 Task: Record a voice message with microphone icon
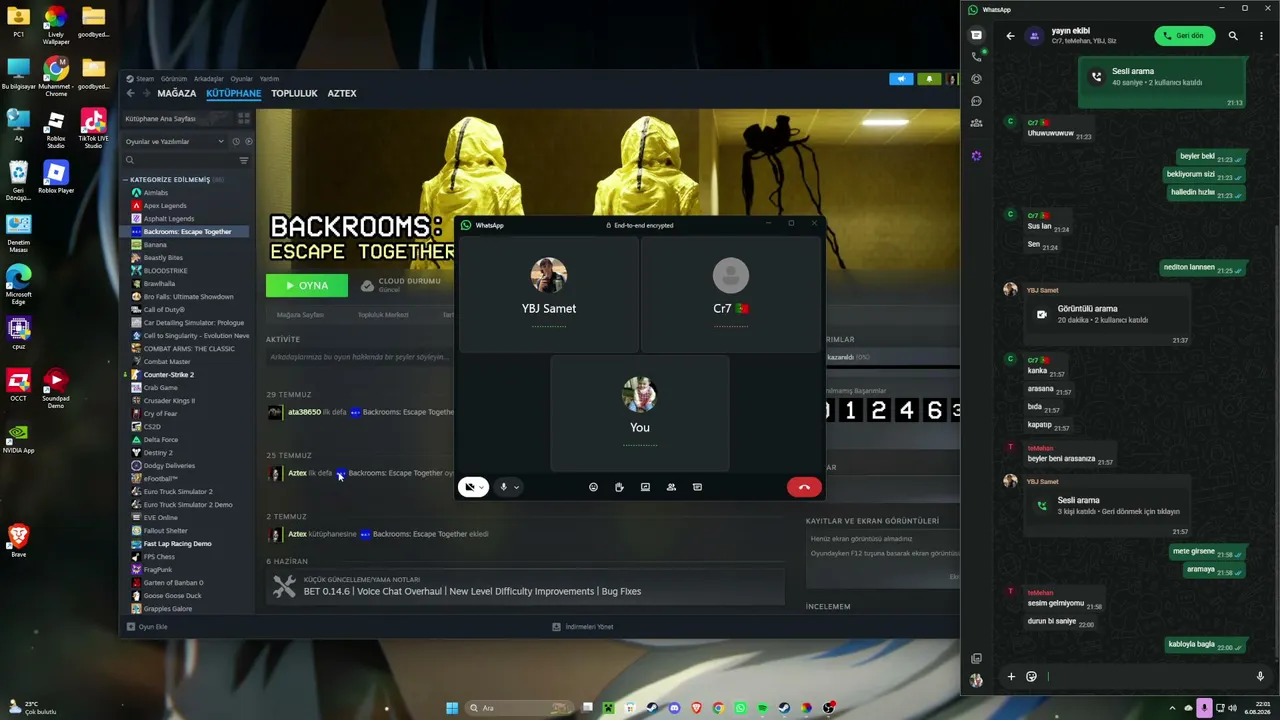(1260, 677)
